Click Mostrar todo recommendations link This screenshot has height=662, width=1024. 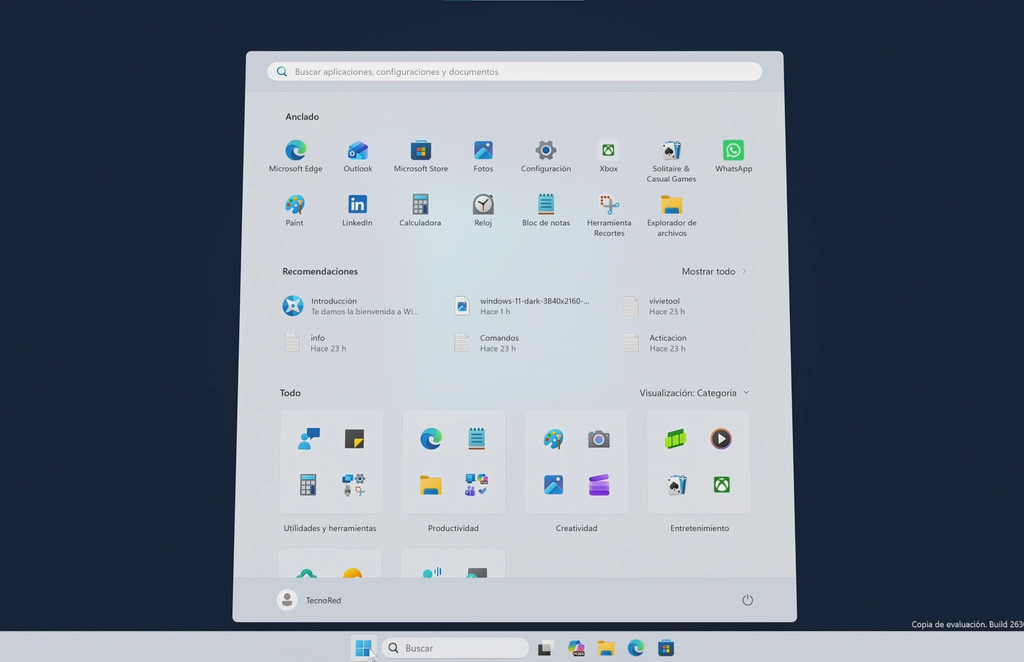(714, 271)
